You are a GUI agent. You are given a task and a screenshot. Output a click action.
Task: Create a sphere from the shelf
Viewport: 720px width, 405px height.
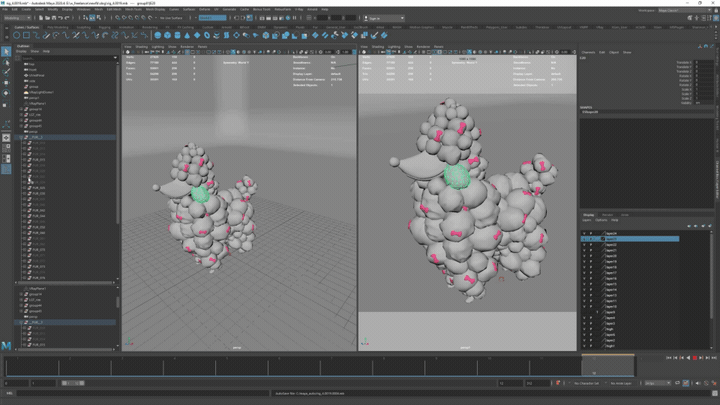point(158,35)
